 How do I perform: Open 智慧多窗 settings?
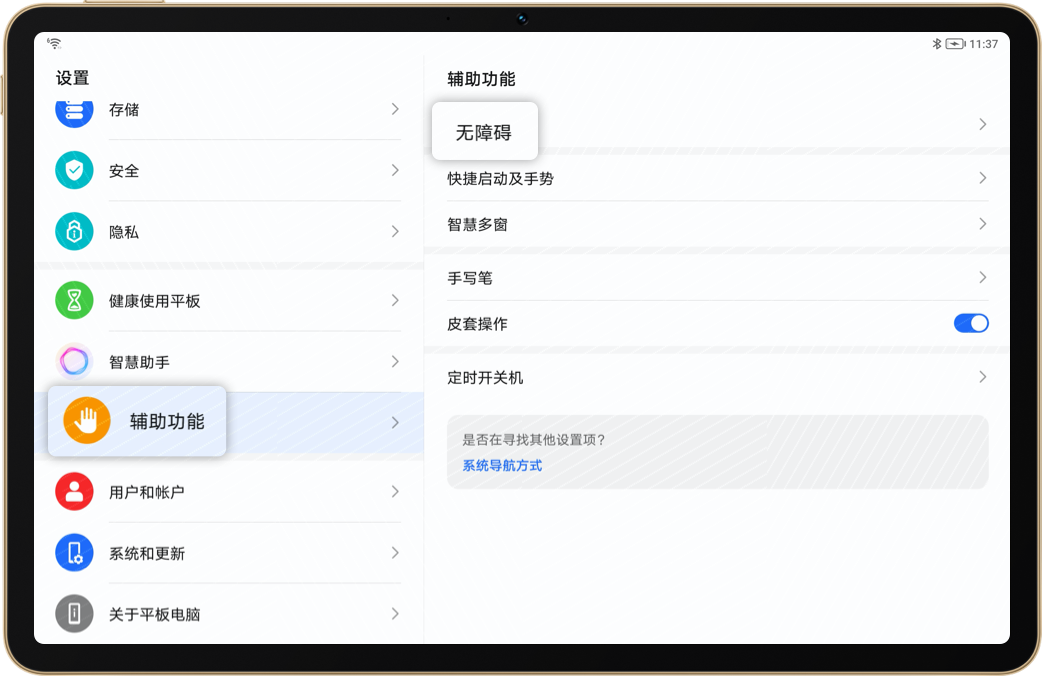(x=717, y=224)
